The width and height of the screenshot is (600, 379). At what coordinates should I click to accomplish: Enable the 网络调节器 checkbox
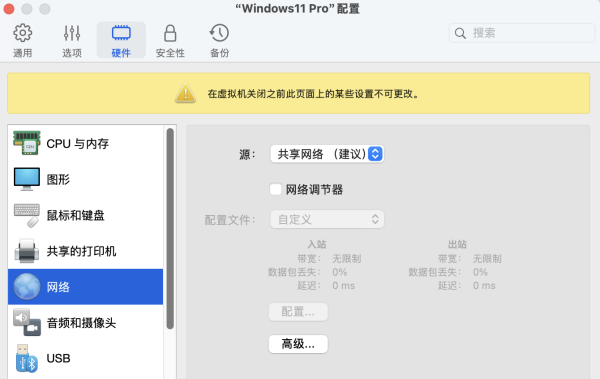[x=276, y=189]
